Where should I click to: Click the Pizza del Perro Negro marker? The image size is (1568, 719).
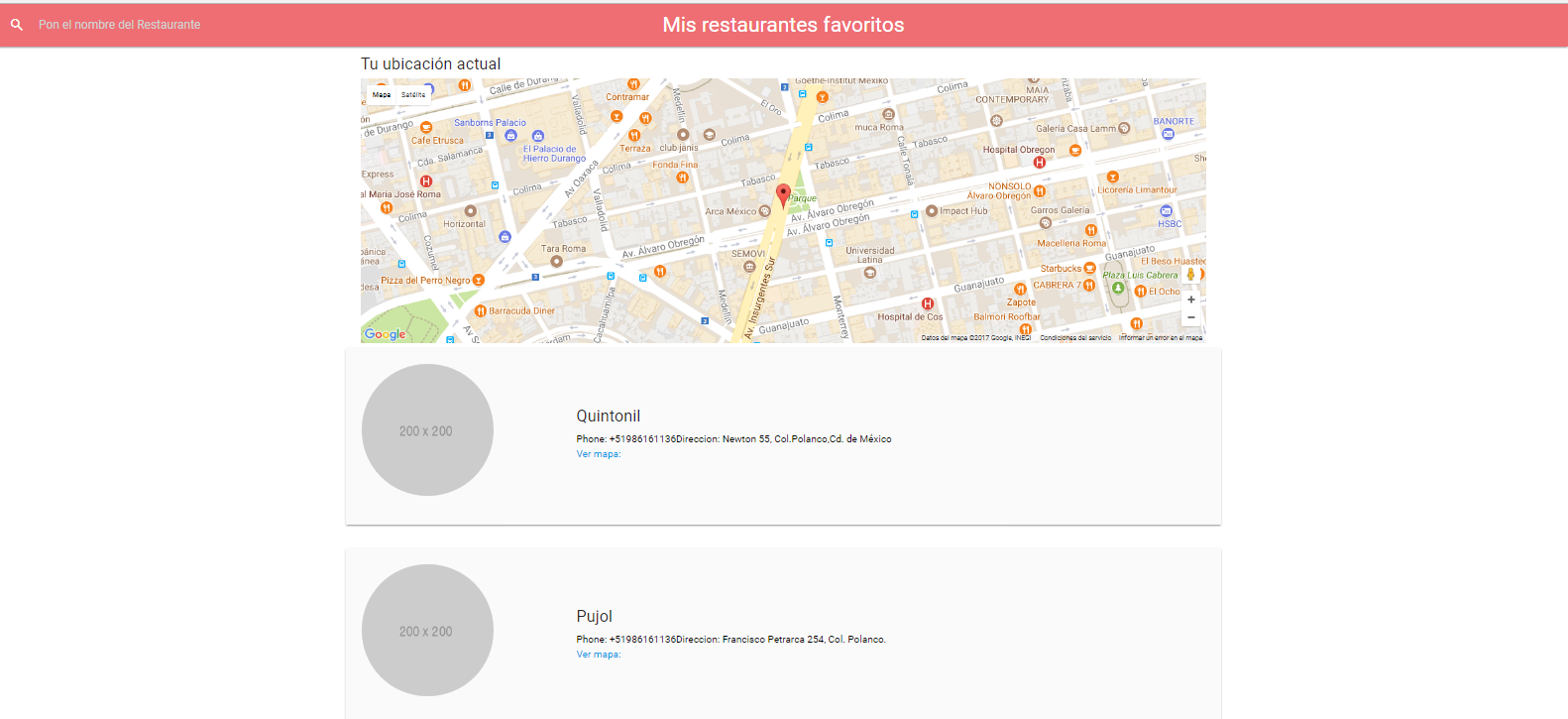478,281
